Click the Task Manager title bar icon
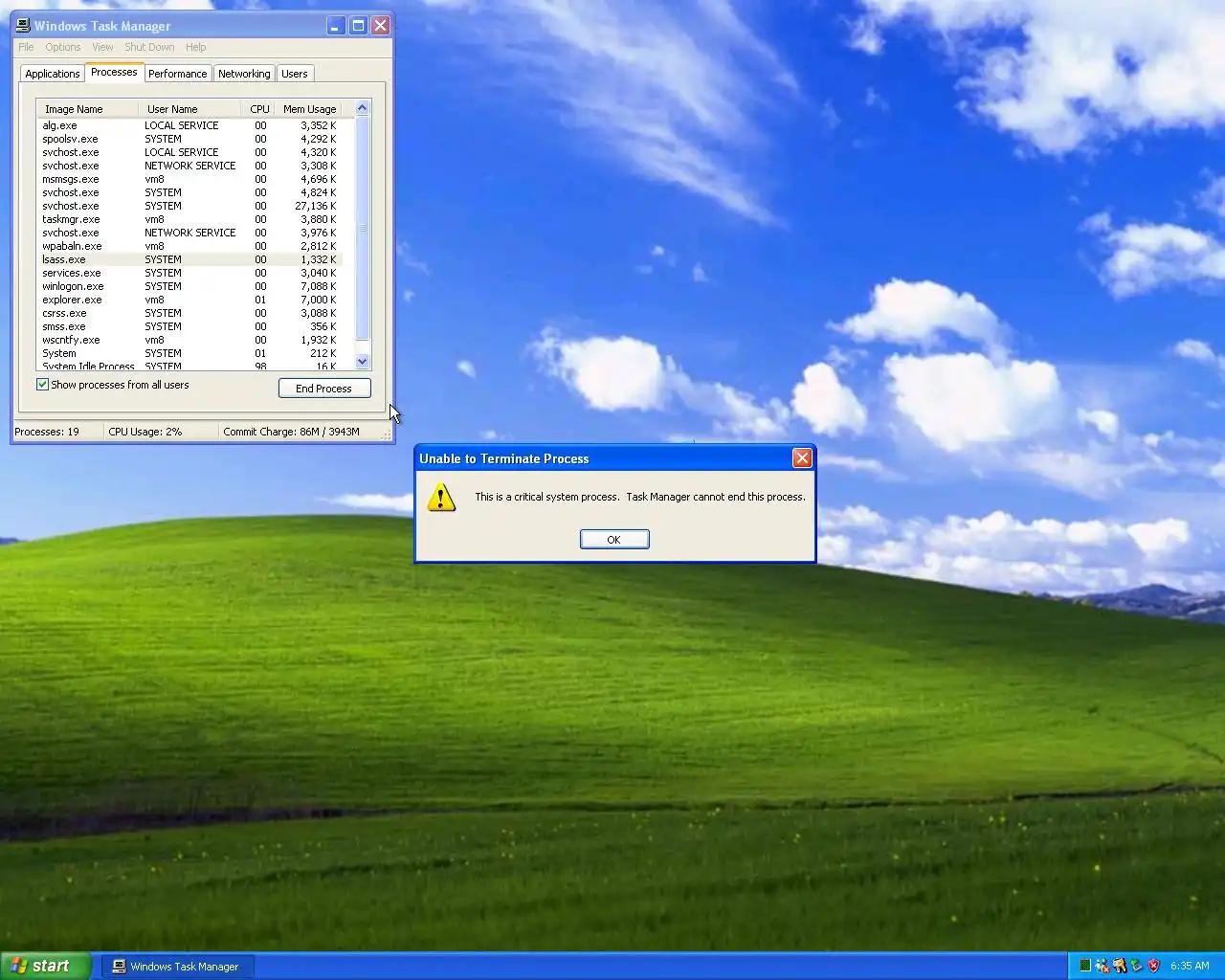The width and height of the screenshot is (1225, 980). [23, 26]
